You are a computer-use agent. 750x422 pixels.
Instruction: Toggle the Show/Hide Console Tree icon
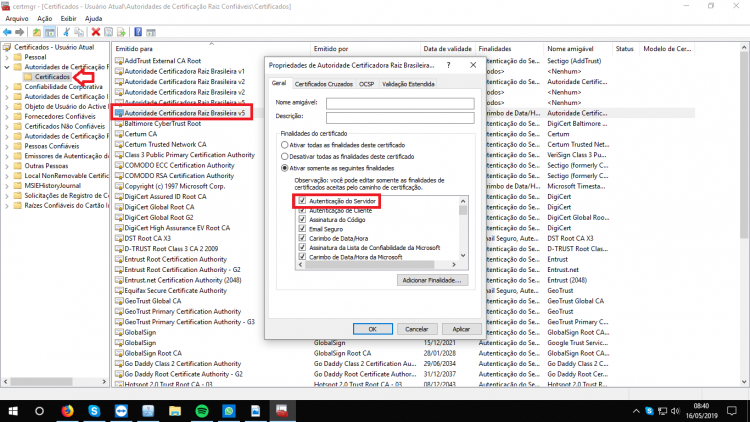pos(50,32)
